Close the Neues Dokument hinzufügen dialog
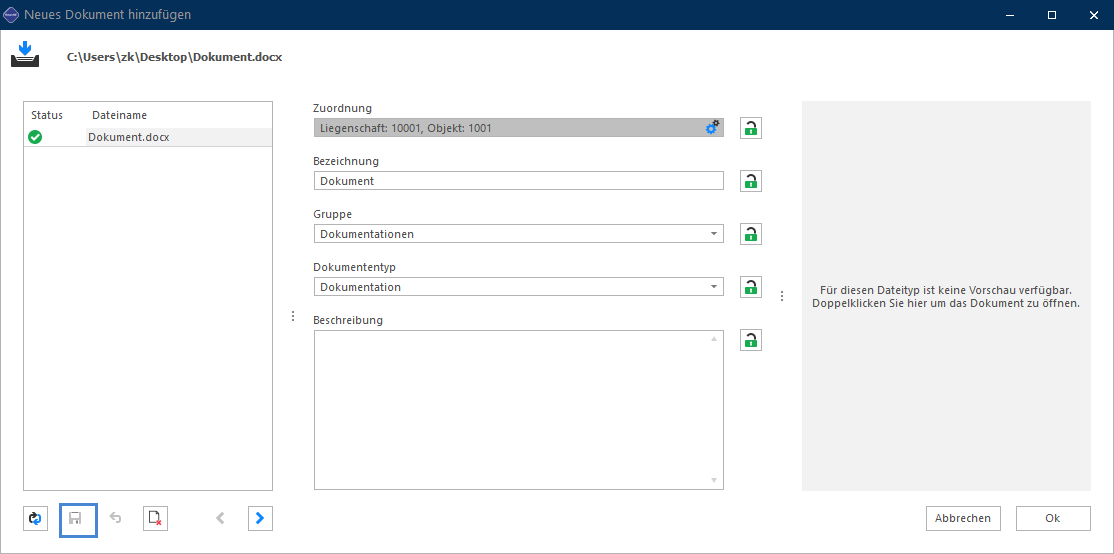1114x554 pixels. [x=1093, y=15]
